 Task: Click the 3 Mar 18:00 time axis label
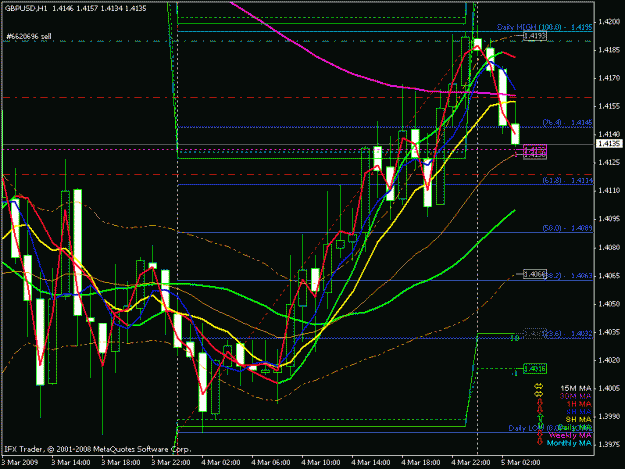point(120,462)
